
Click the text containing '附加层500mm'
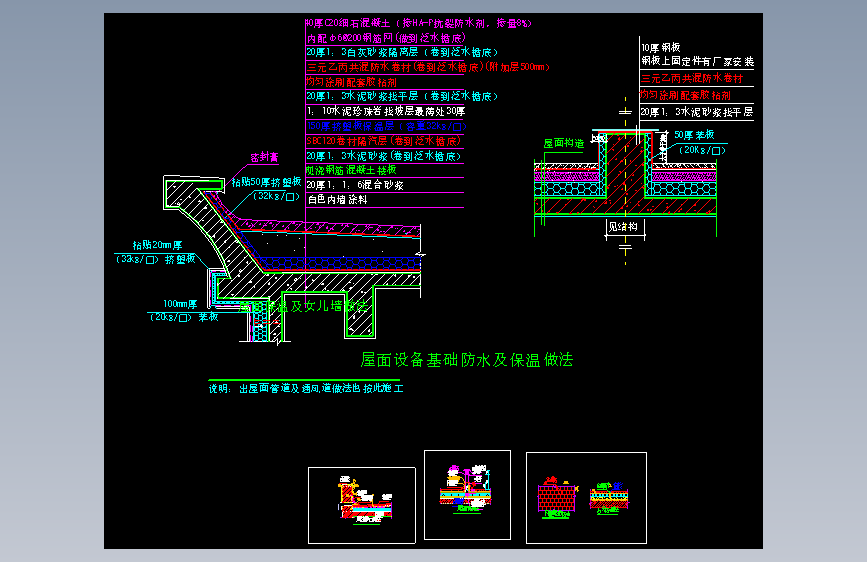[428, 67]
